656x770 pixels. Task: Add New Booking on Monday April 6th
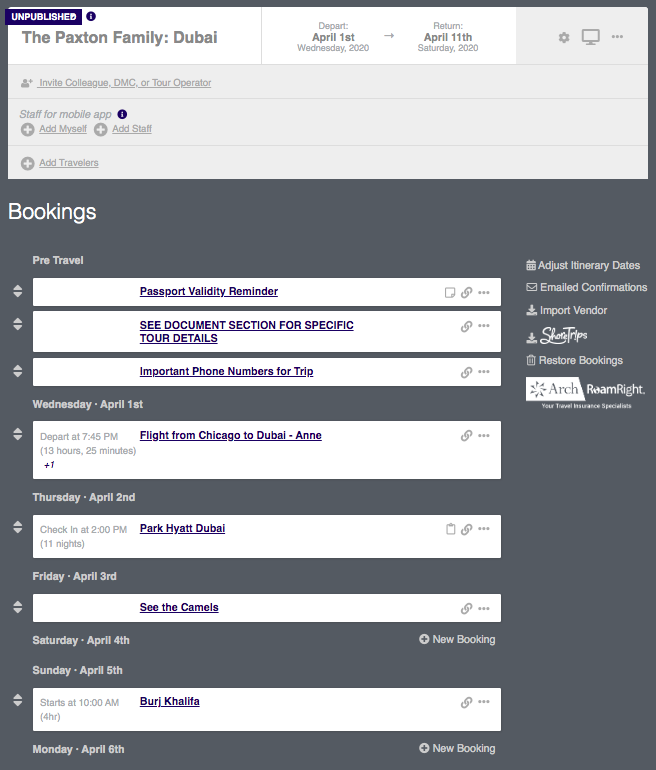point(457,748)
